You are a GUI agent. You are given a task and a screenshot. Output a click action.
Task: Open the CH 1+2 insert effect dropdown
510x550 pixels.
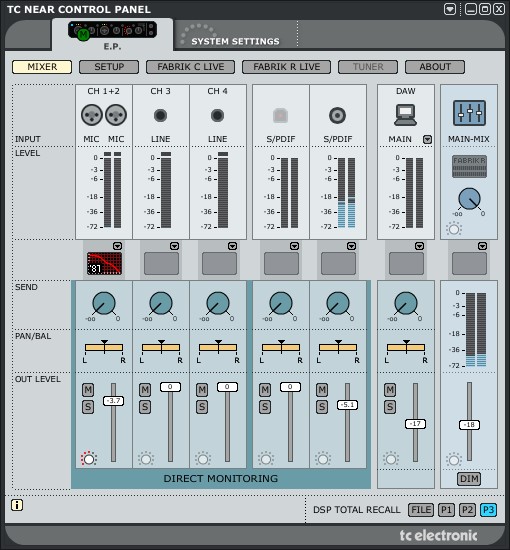[118, 246]
